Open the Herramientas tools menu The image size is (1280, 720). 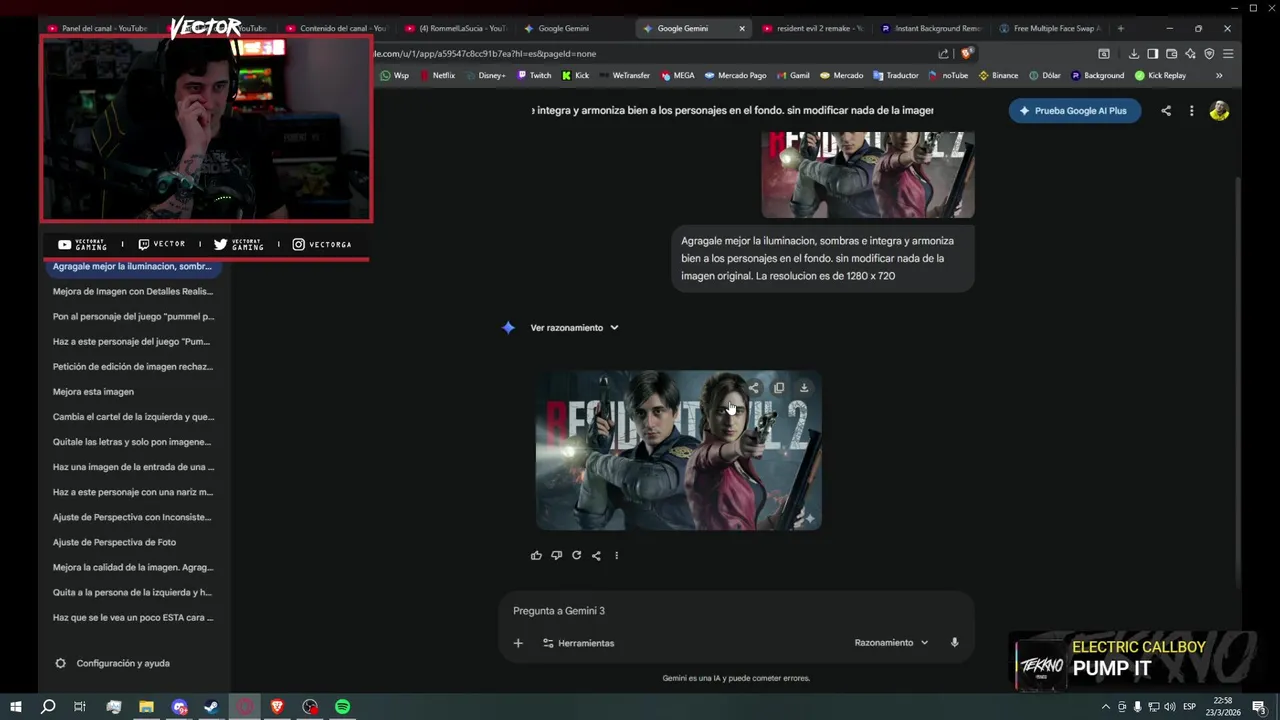tap(578, 643)
